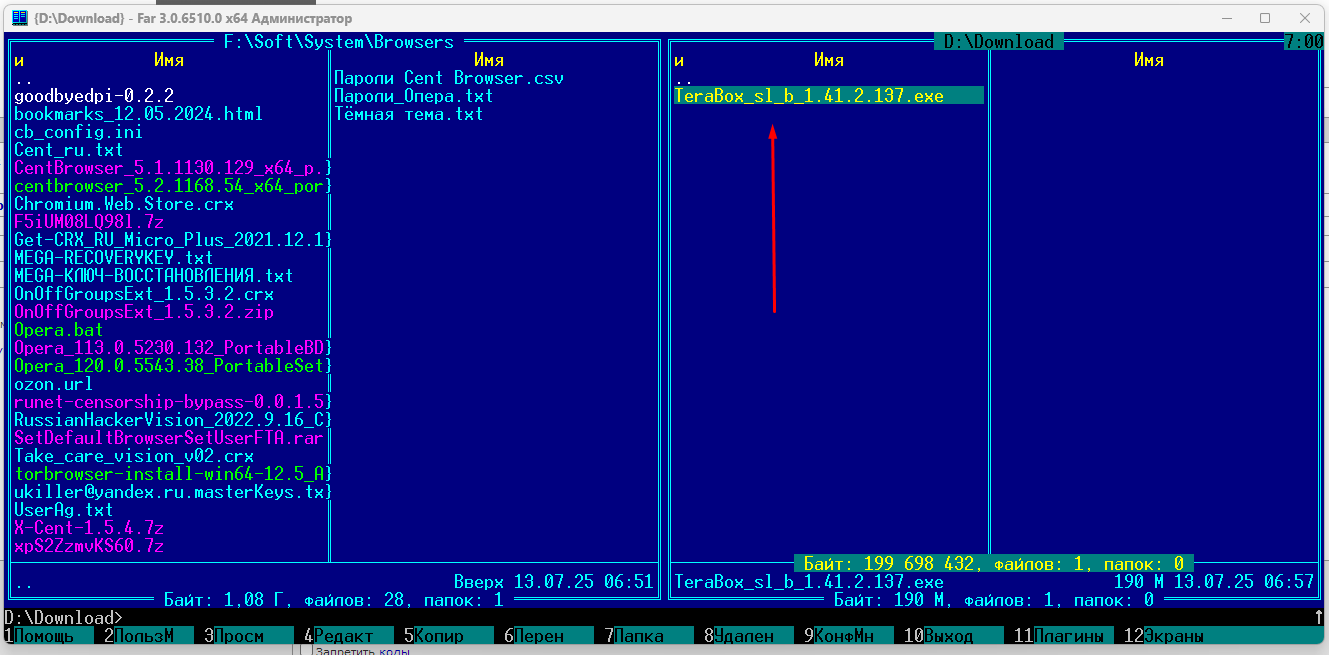Select Opera_120.0.5543.38_PortableSet file
This screenshot has height=655, width=1329.
(171, 366)
